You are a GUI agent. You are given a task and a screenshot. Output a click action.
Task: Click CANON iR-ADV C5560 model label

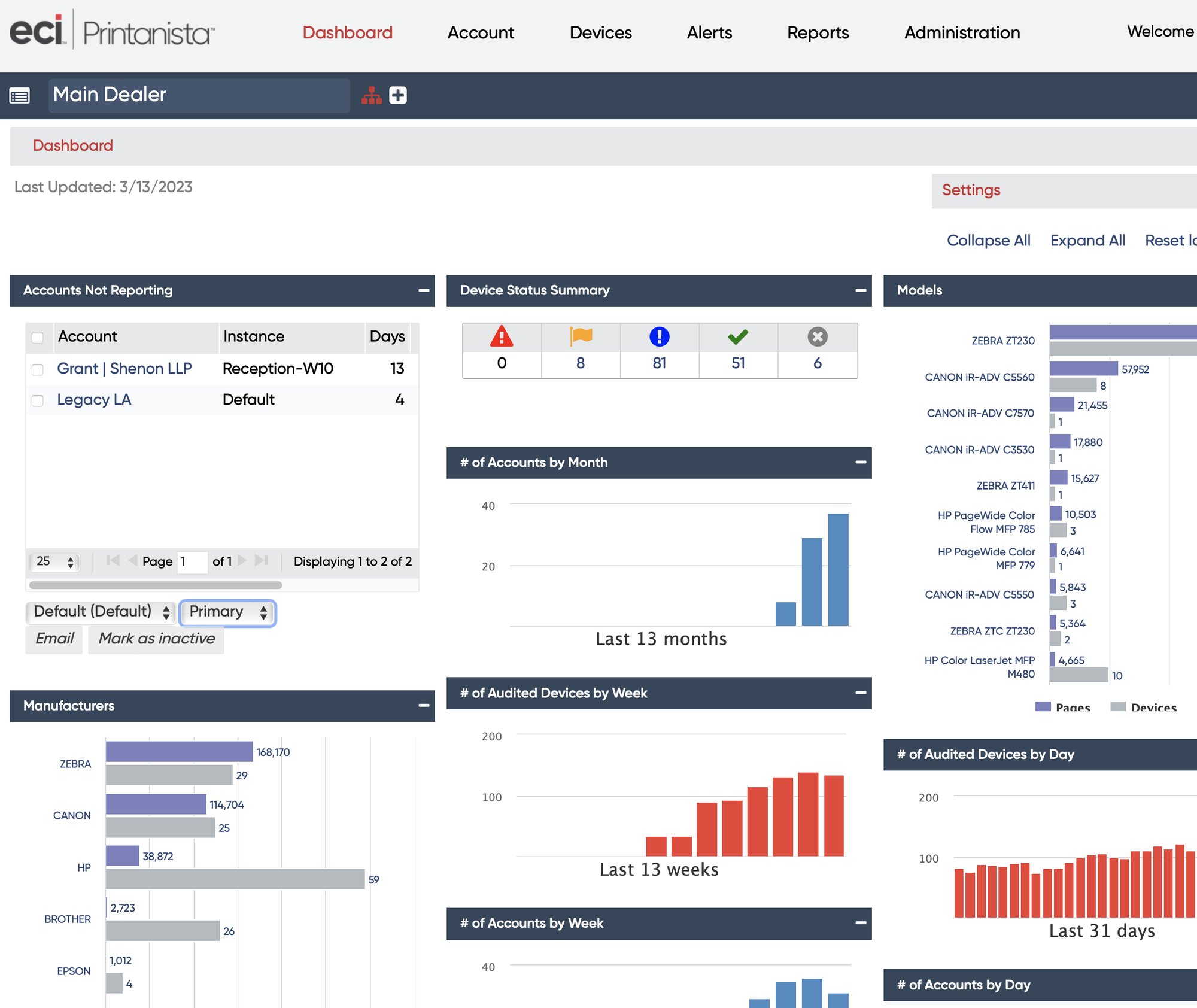(979, 377)
